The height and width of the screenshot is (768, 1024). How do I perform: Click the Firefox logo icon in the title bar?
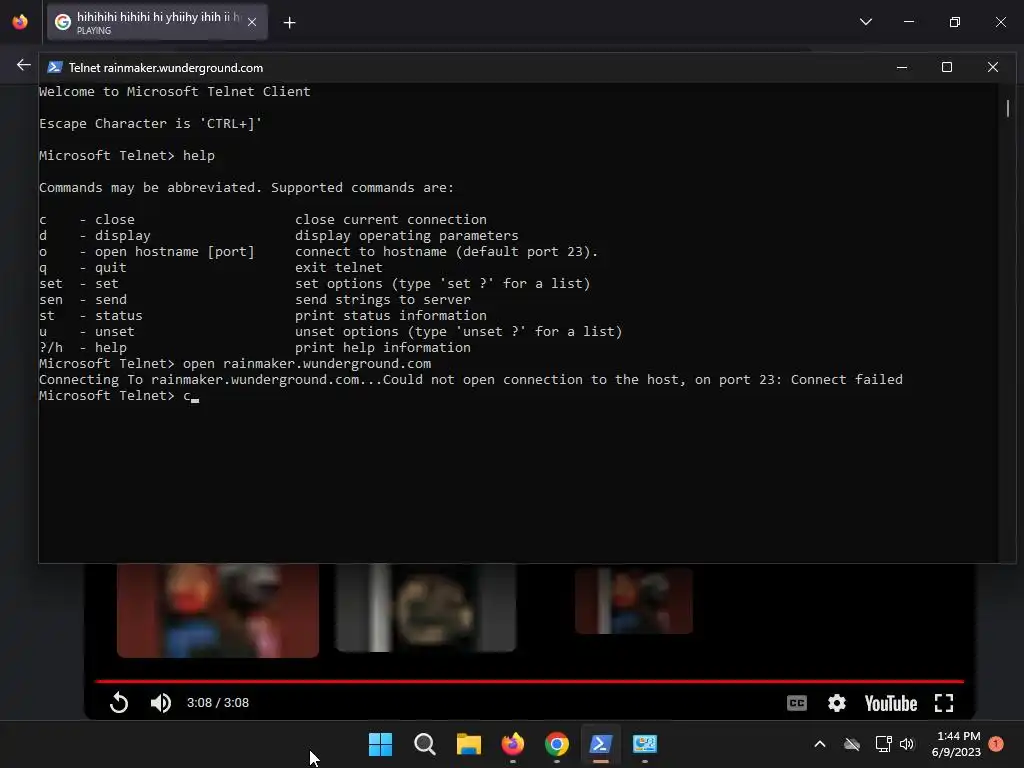(20, 22)
